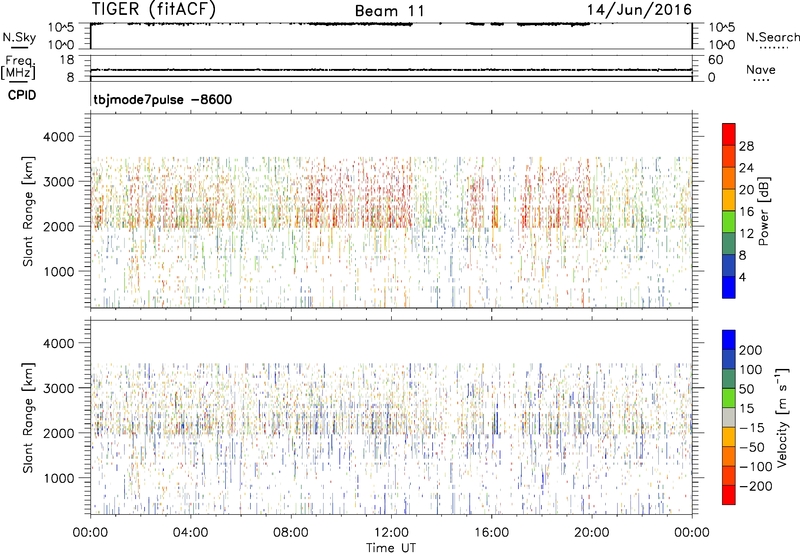Click the left 10^5 noise axis tick
This screenshot has height=554, width=800.
pos(61,27)
